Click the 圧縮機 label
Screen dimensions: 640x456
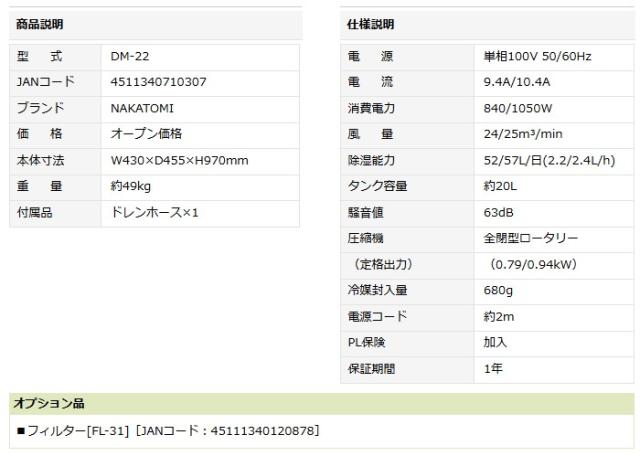(365, 238)
